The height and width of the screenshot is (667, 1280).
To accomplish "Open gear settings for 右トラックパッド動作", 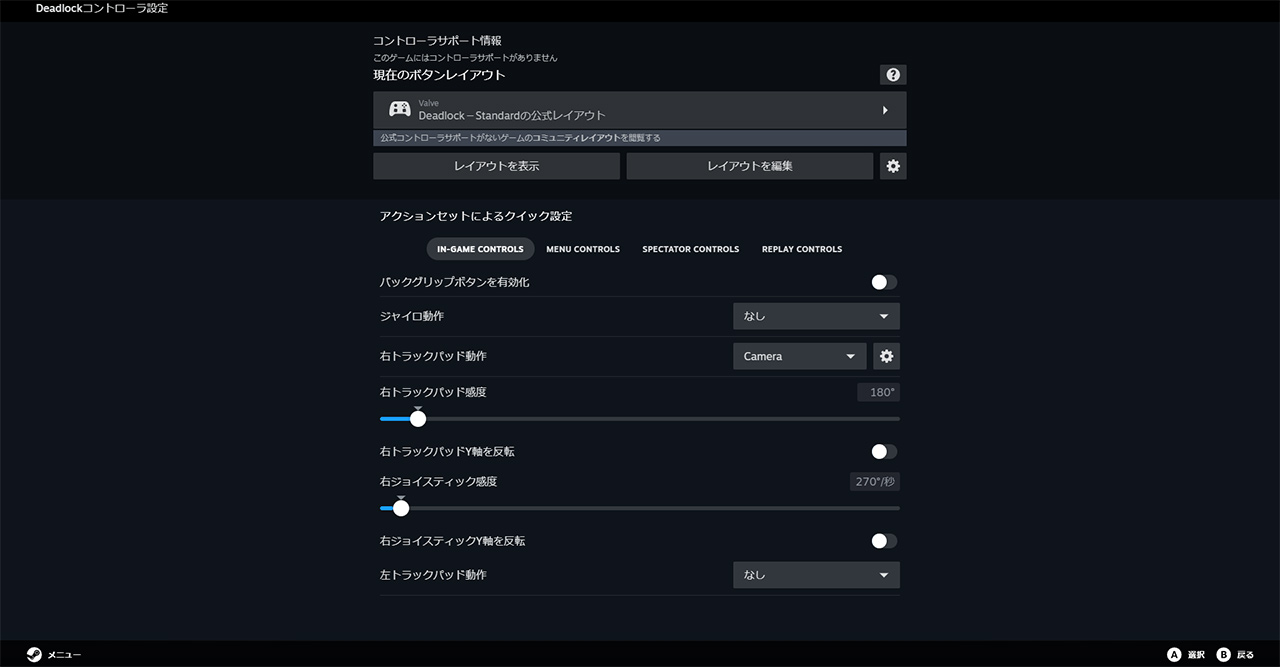I will [886, 356].
